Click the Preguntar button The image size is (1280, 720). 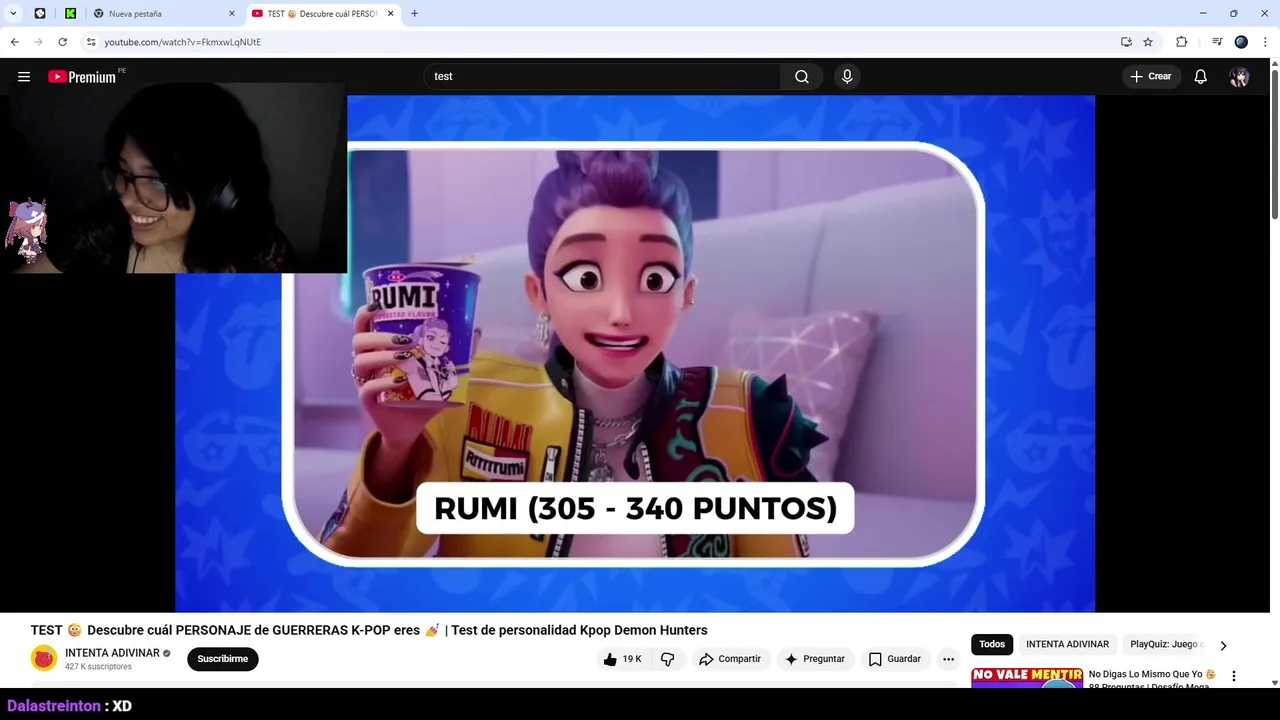coord(815,659)
